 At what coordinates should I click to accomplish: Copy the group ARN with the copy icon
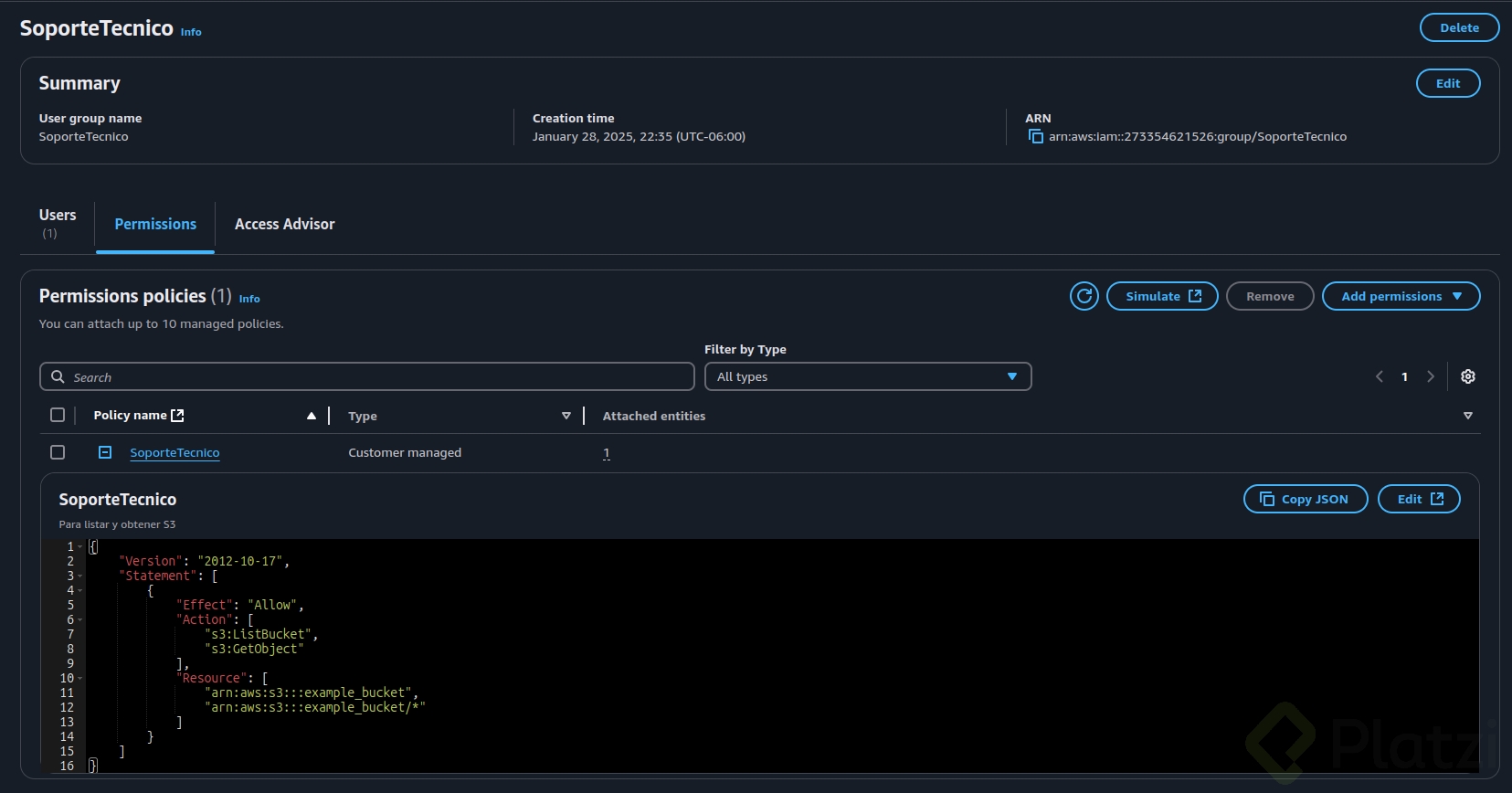tap(1035, 136)
